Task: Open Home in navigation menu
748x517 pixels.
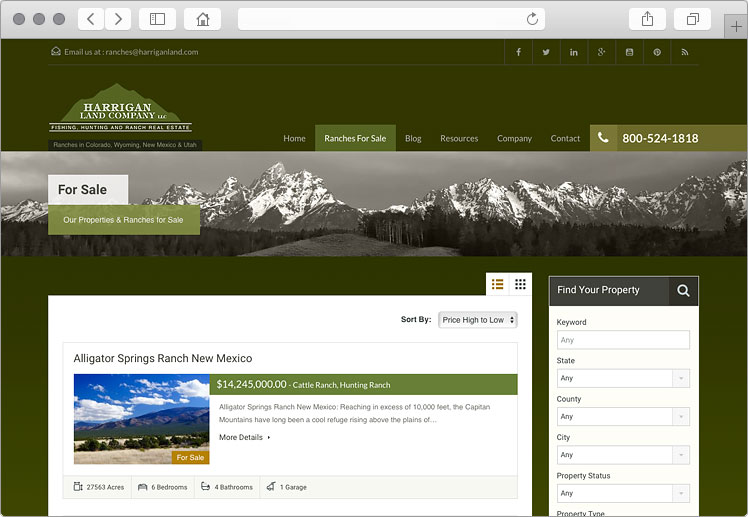Action: [x=294, y=138]
